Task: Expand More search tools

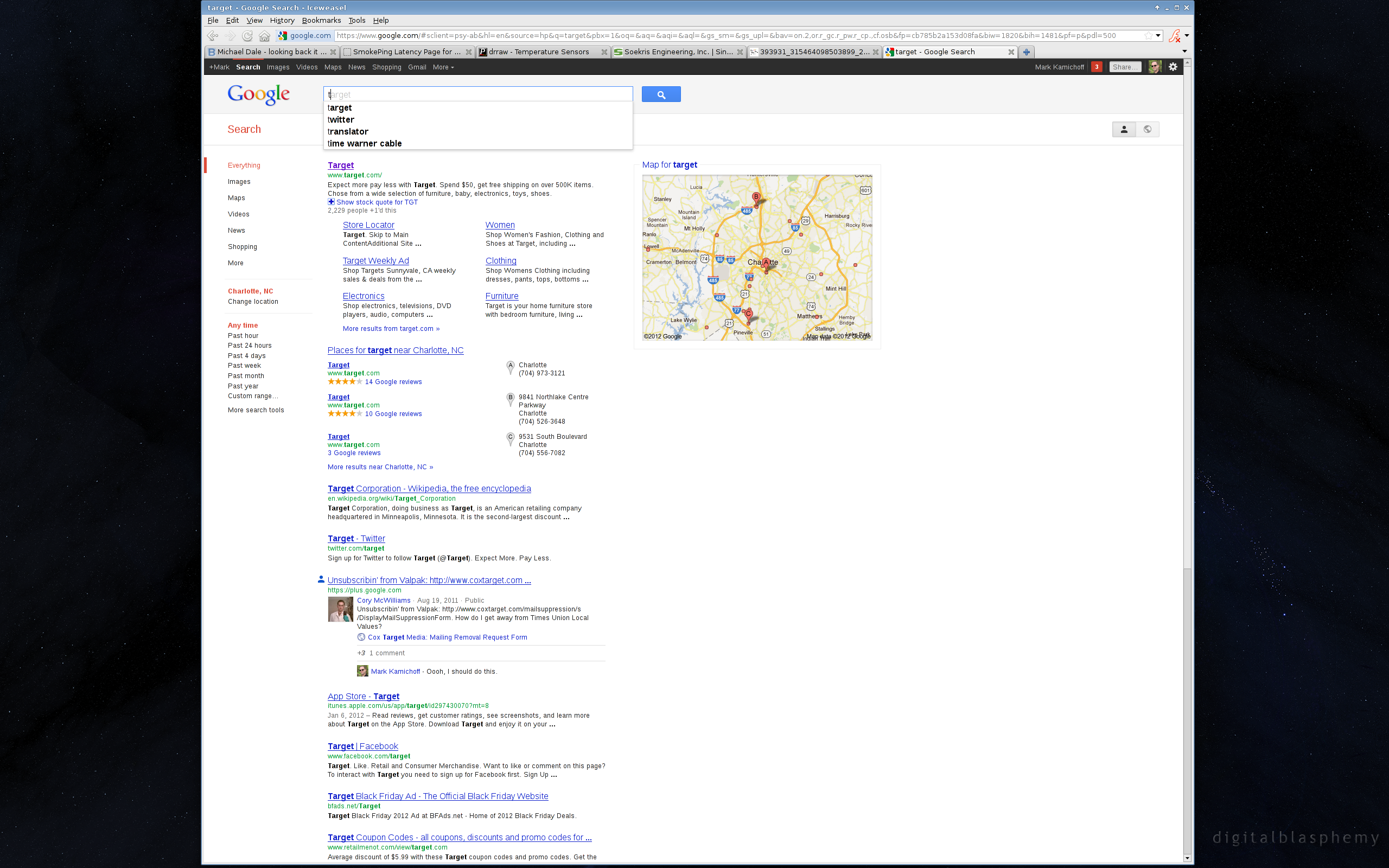Action: tap(256, 410)
